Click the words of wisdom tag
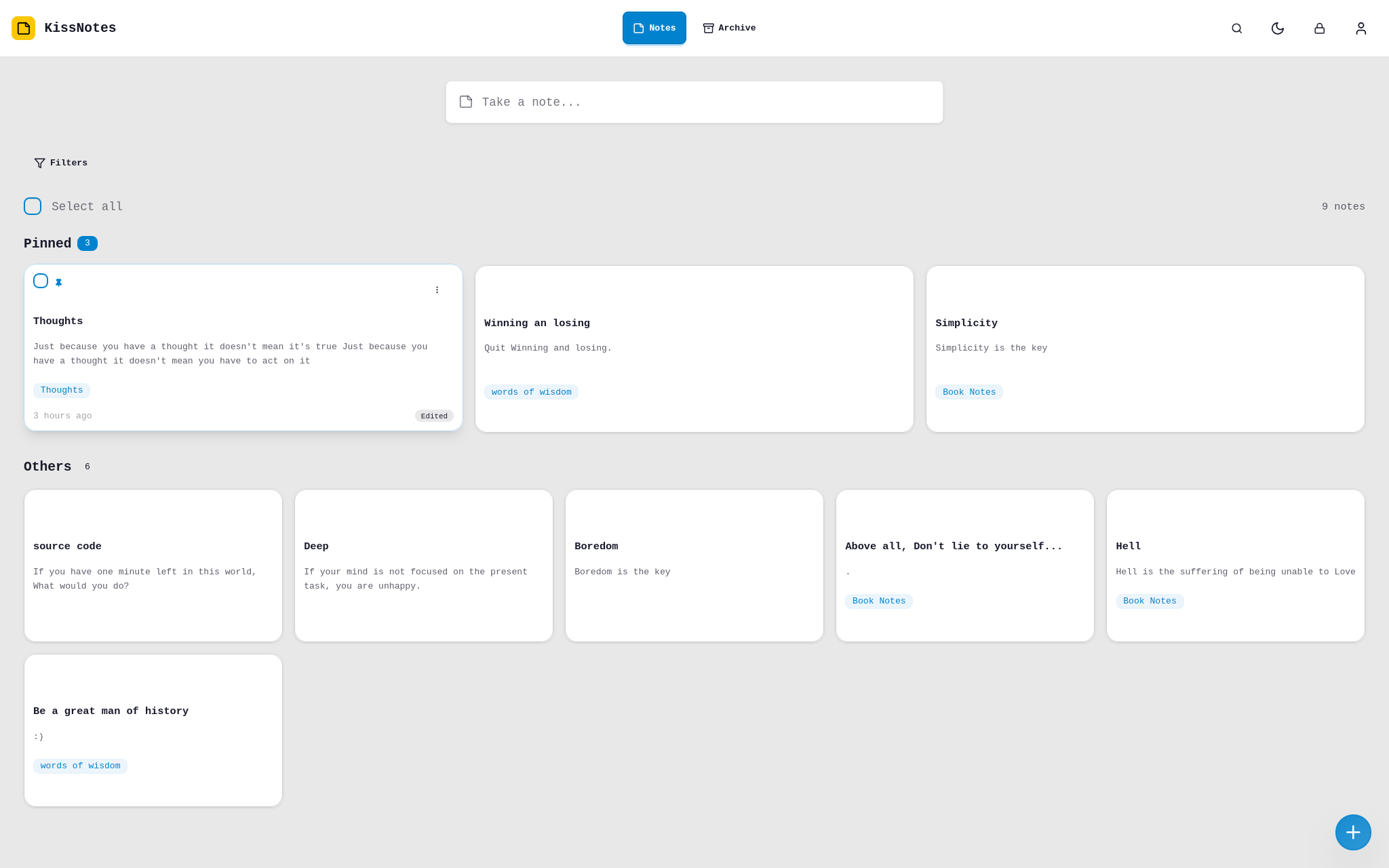Viewport: 1389px width, 868px height. pyautogui.click(x=531, y=392)
